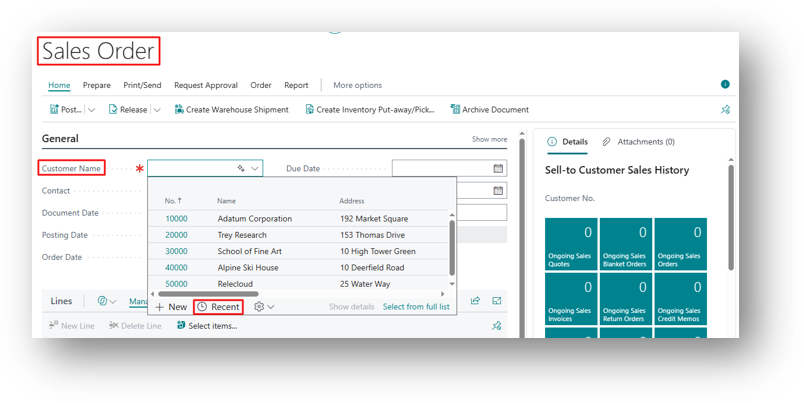Select customer number 30000
804x403 pixels.
coord(176,251)
